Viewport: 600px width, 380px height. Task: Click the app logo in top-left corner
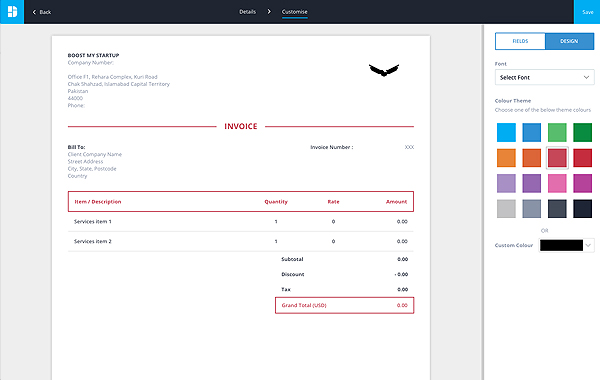coord(12,12)
